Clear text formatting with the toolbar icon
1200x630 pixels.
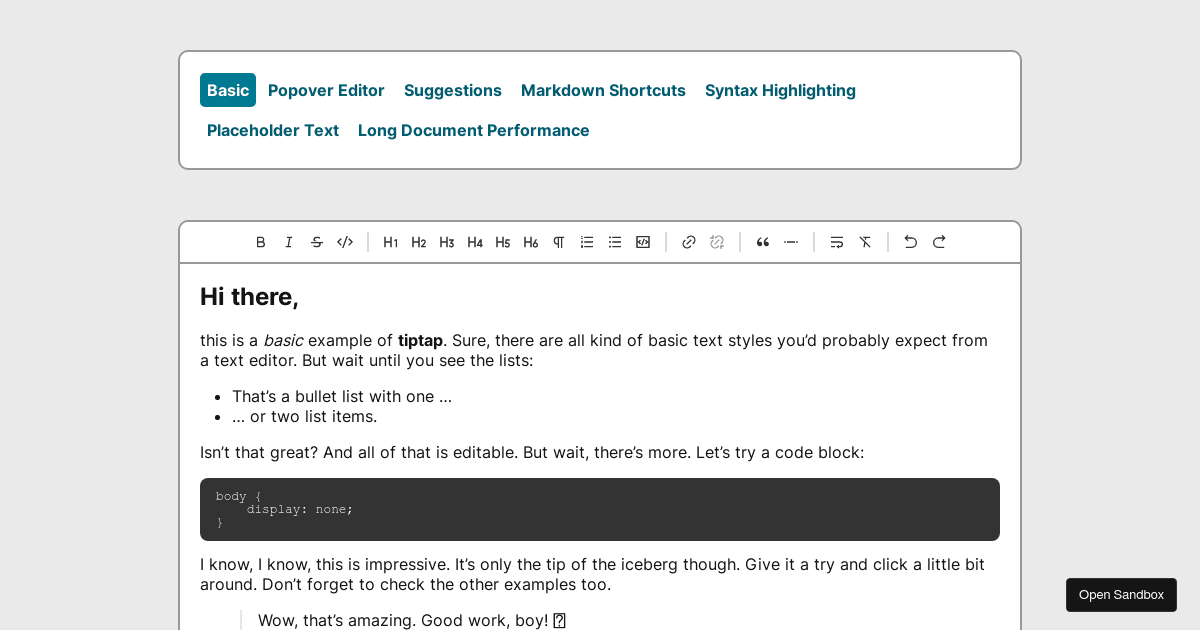pyautogui.click(x=865, y=242)
